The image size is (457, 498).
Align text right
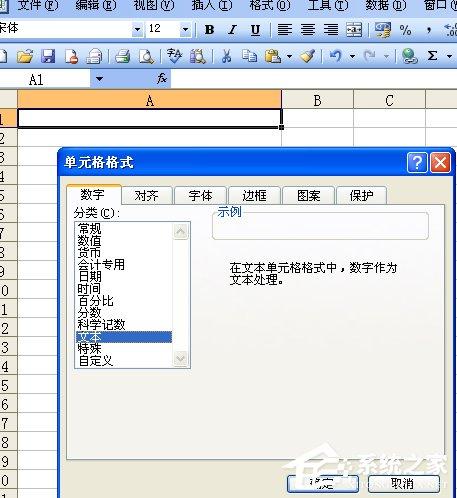[x=331, y=30]
